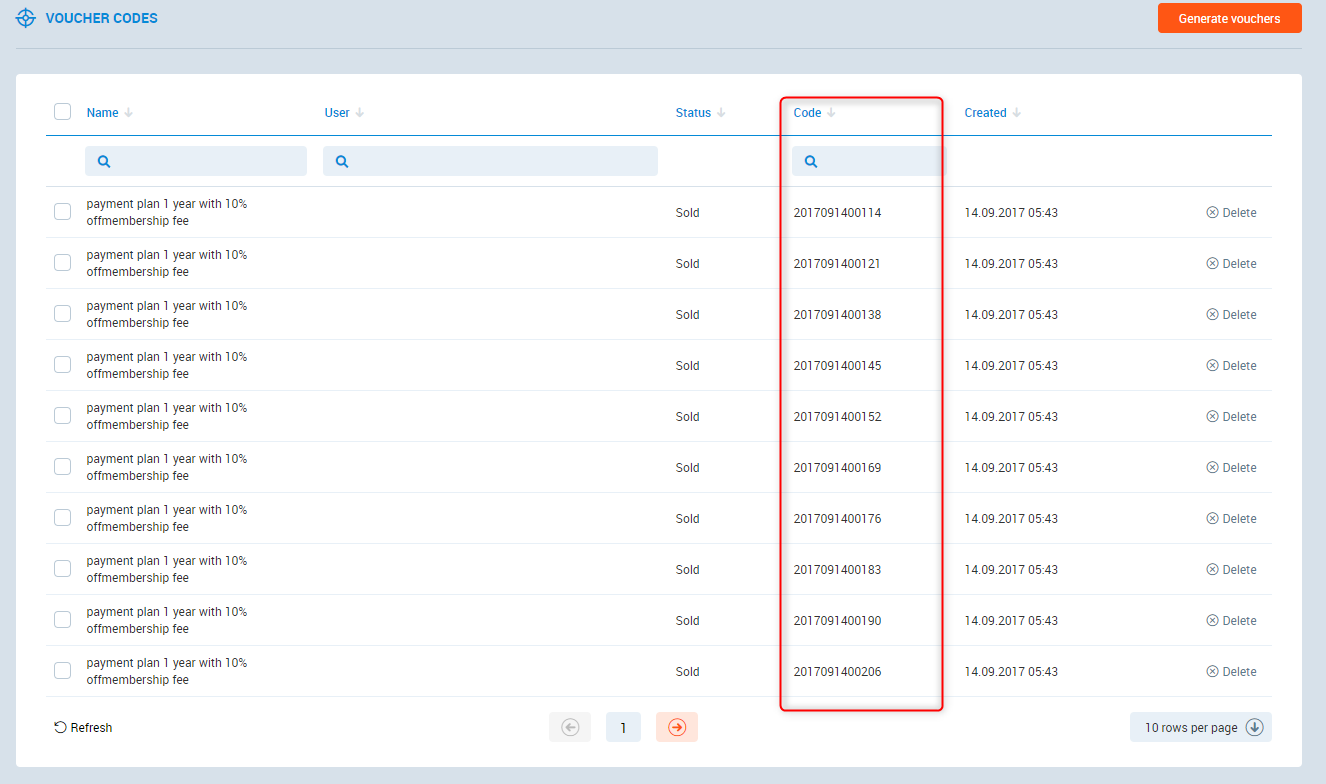Screen dimensions: 1326x784
Task: Toggle the select-all checkbox in header
Action: tap(62, 111)
